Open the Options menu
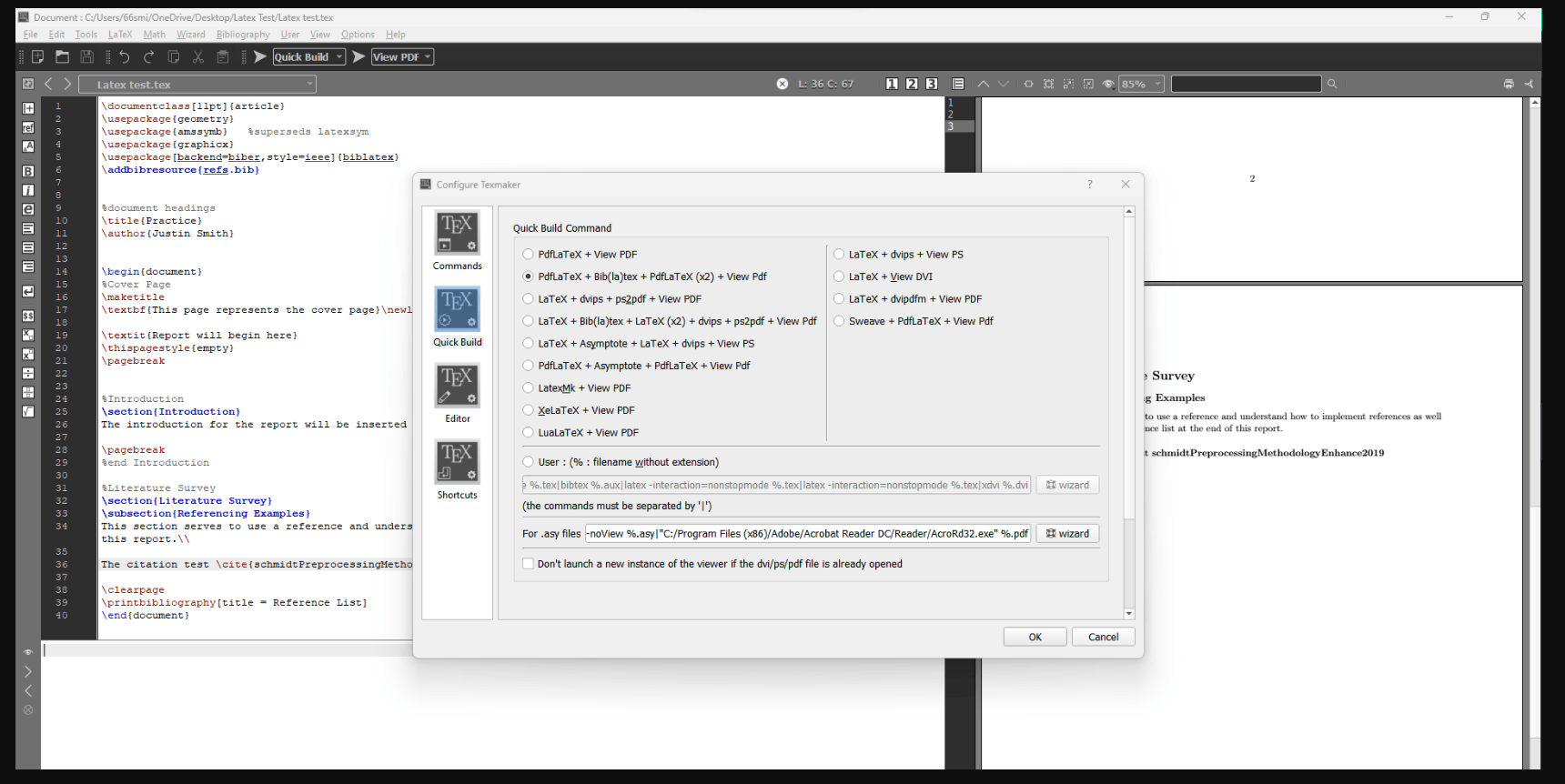This screenshot has height=784, width=1565. 358,35
